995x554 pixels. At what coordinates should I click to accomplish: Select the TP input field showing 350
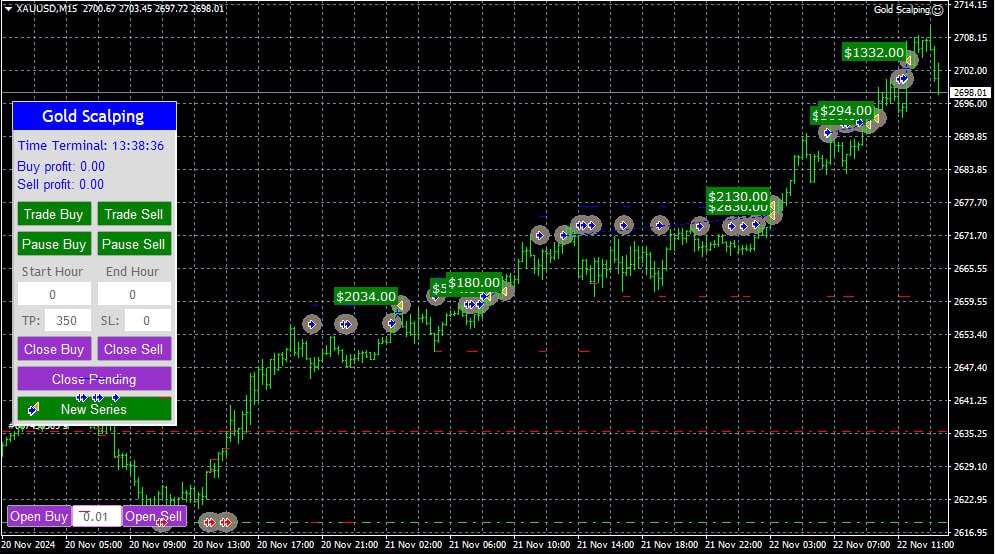(67, 320)
